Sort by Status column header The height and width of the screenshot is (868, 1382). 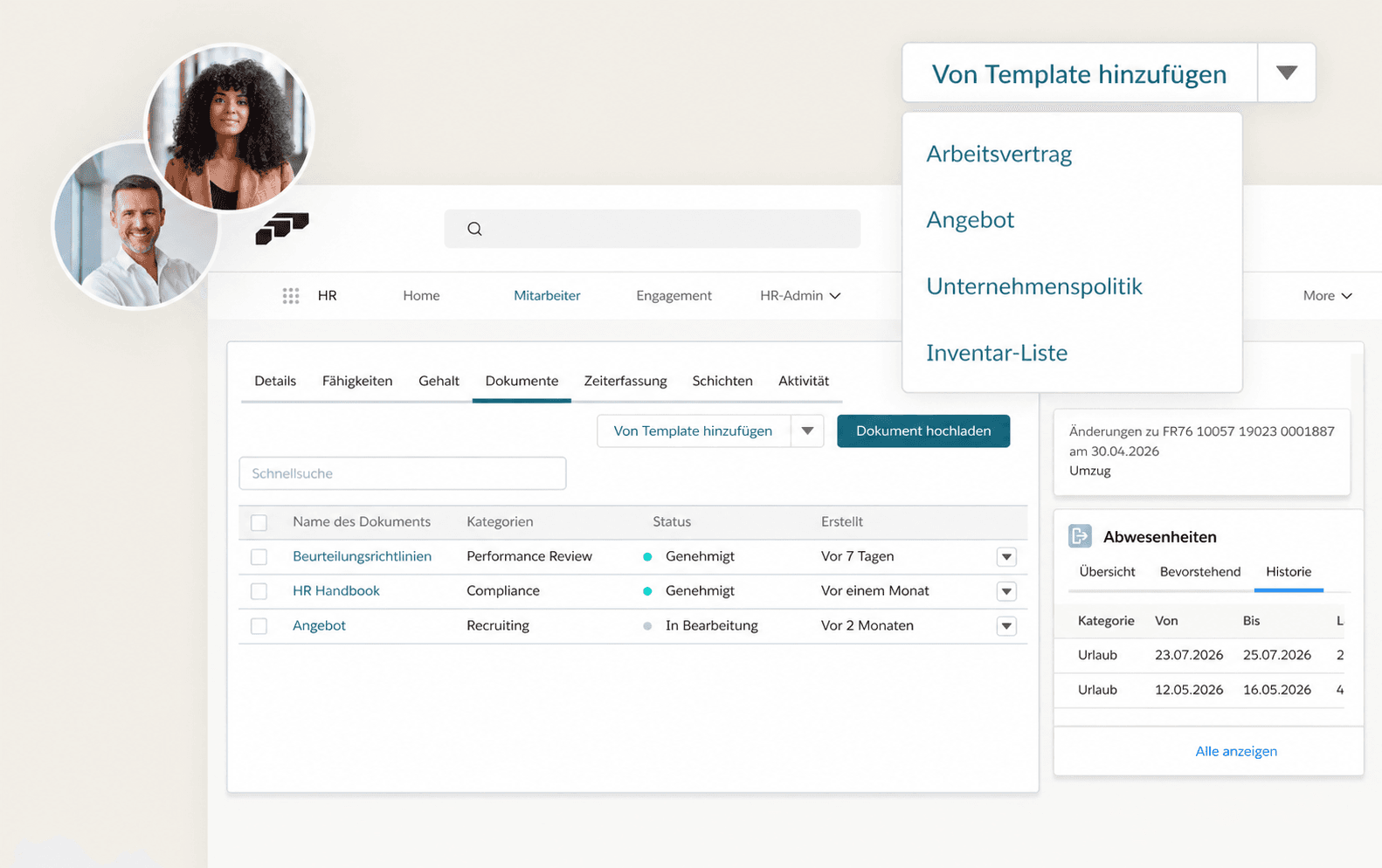[672, 522]
